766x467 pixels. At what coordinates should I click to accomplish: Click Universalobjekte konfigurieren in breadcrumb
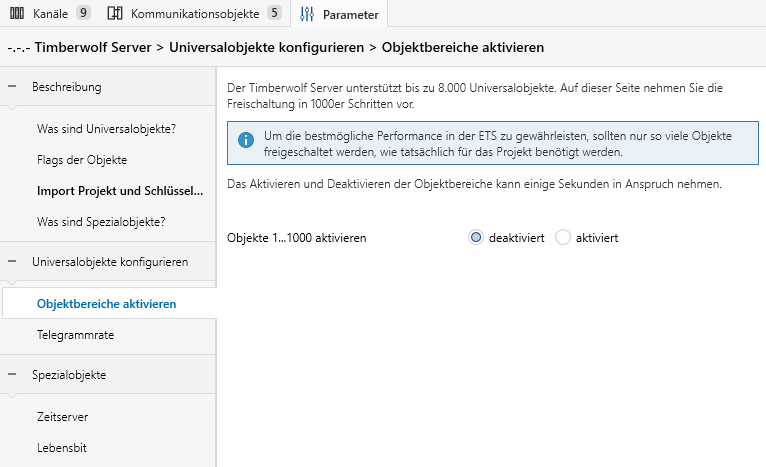267,47
